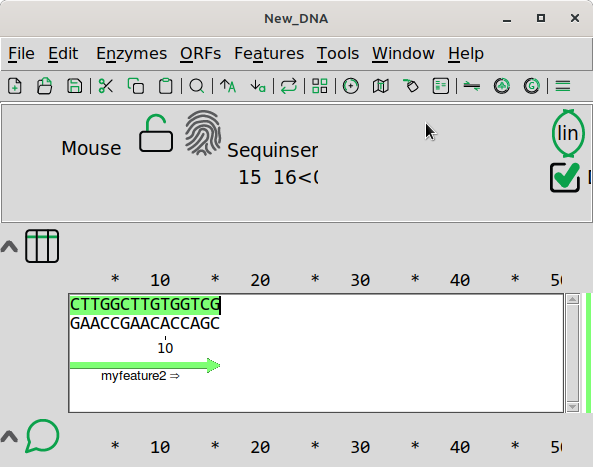
Task: Click the save floppy disk icon
Action: [x=75, y=86]
